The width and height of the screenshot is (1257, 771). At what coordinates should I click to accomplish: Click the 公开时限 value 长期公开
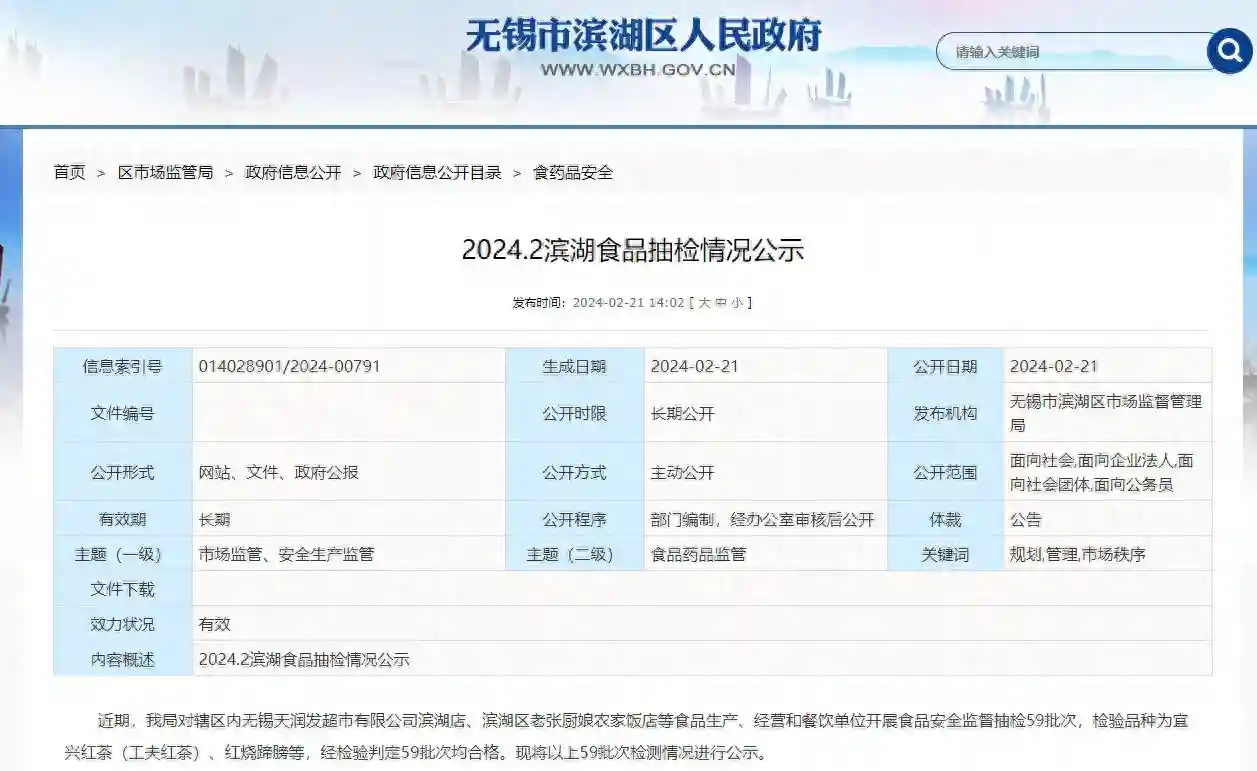pos(683,413)
